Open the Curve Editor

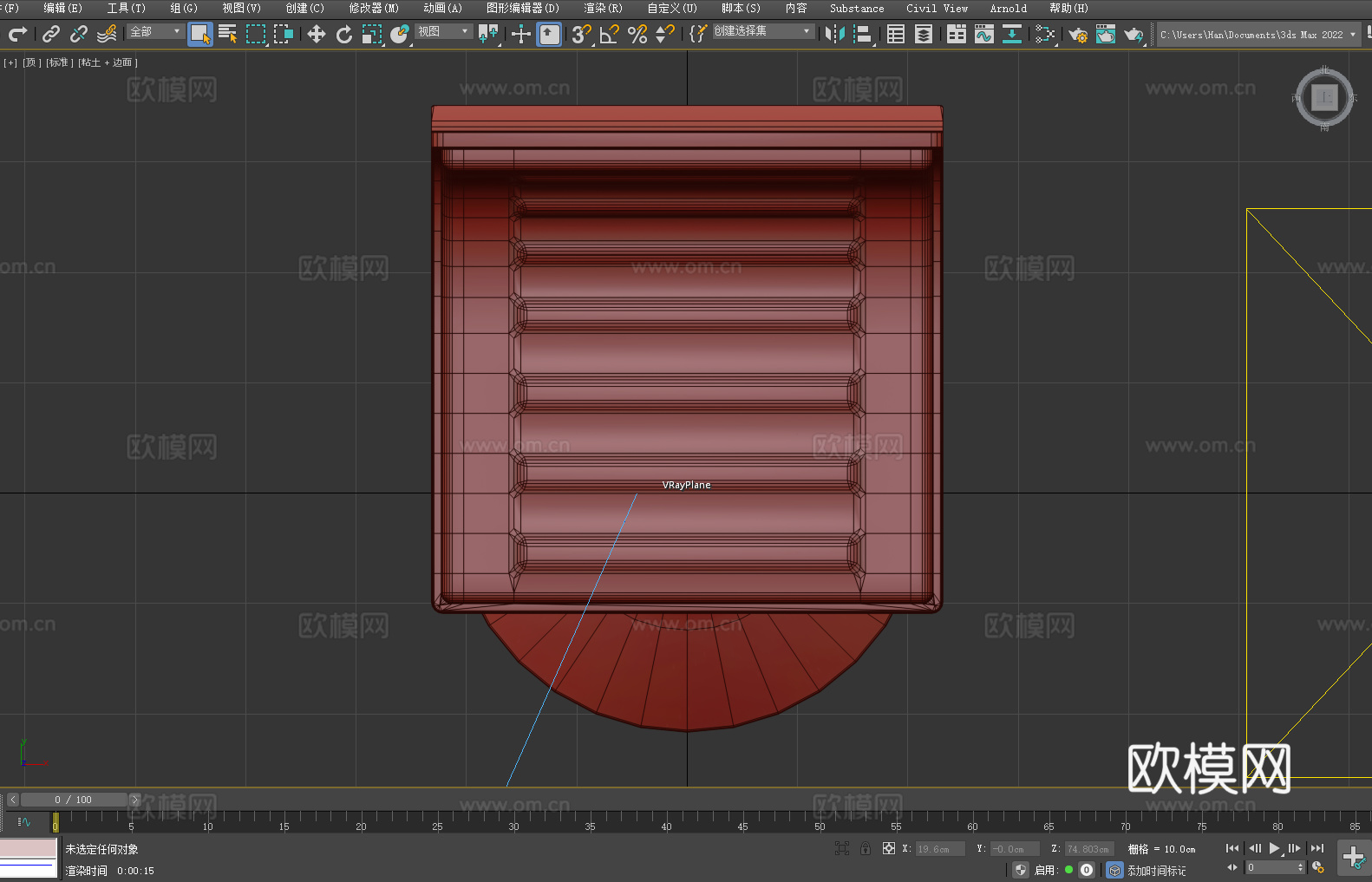(x=984, y=34)
